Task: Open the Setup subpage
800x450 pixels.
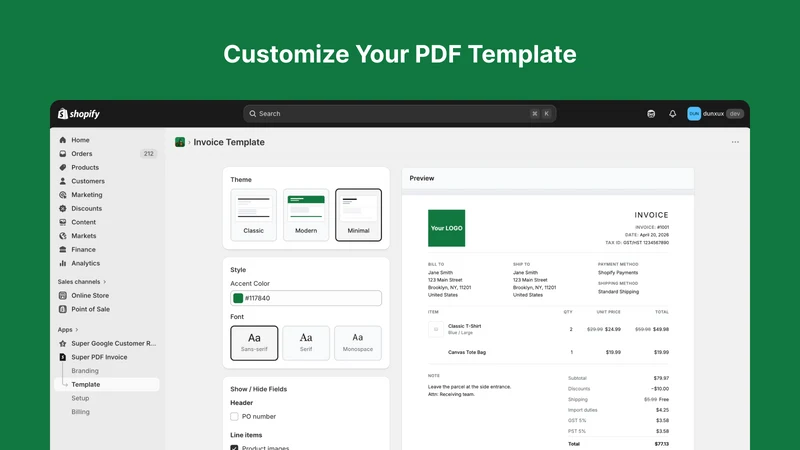Action: (80, 398)
